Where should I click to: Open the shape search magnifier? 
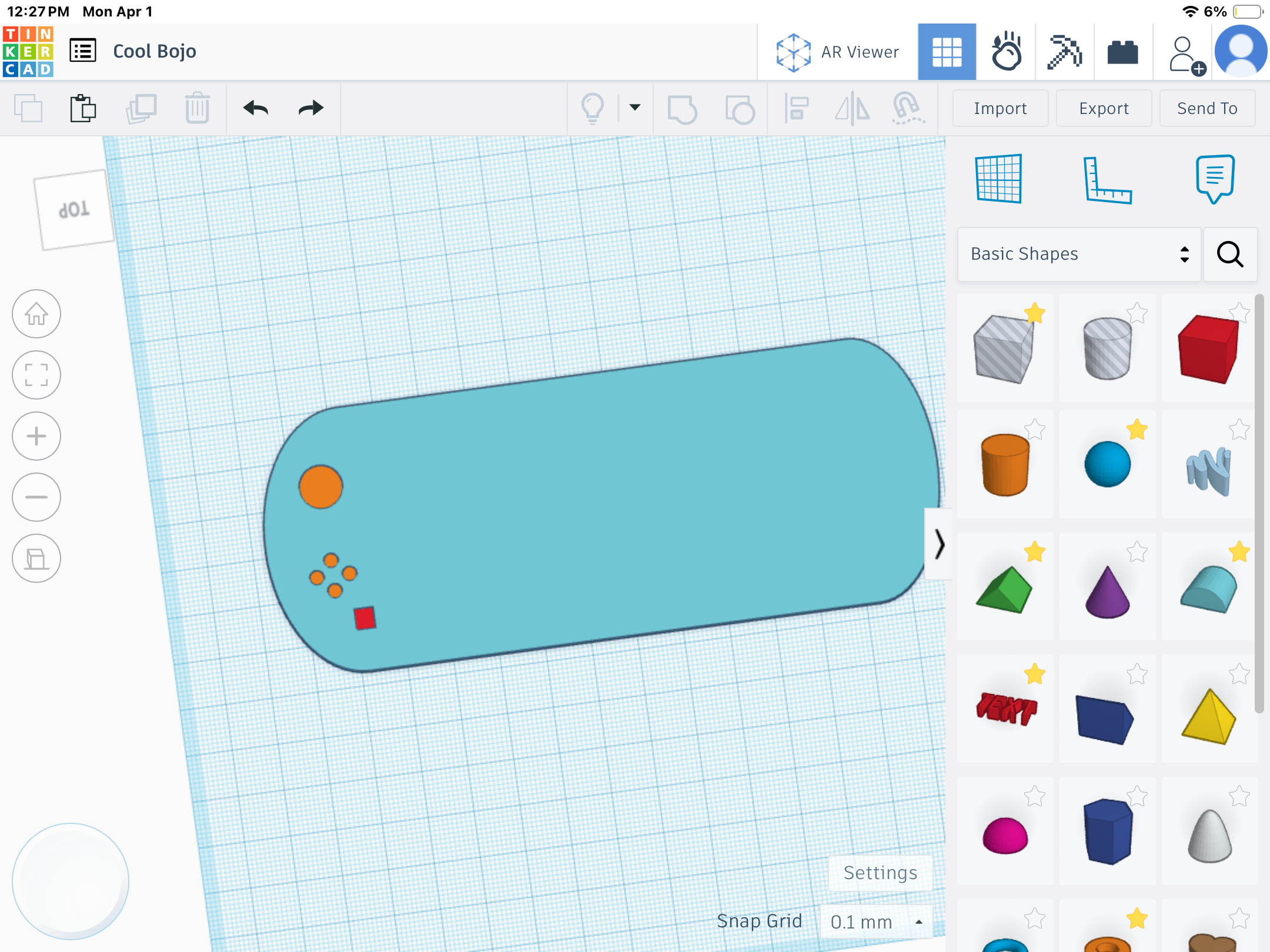pos(1230,254)
